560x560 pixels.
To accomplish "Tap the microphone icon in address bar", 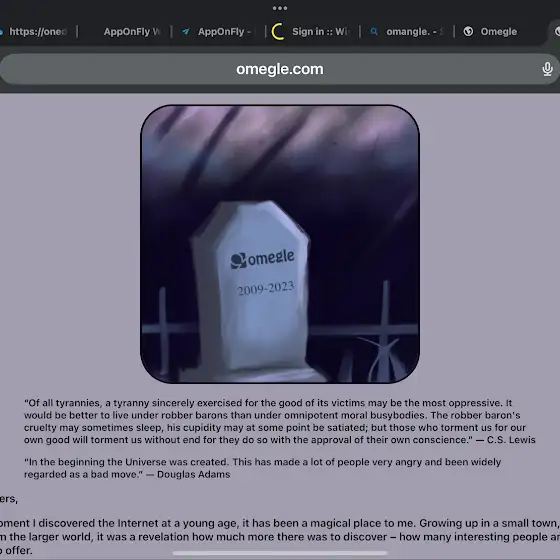I will 547,69.
